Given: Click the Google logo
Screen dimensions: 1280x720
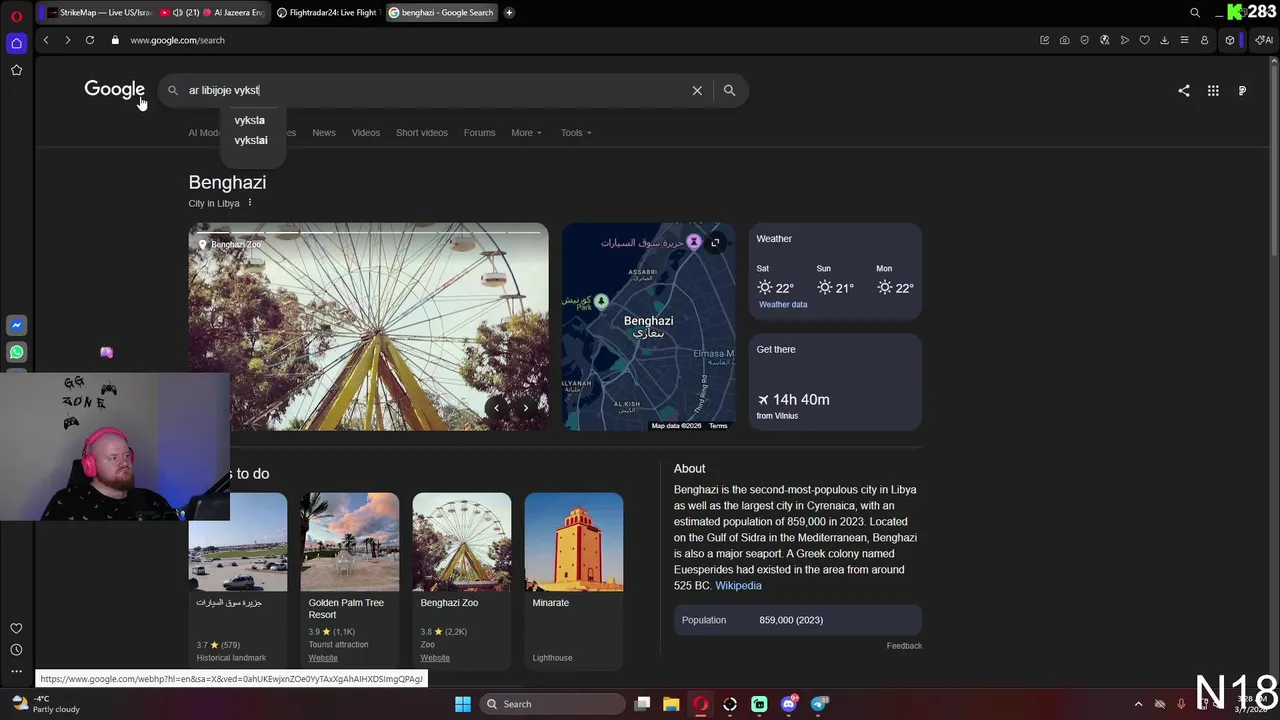Looking at the screenshot, I should pos(115,90).
